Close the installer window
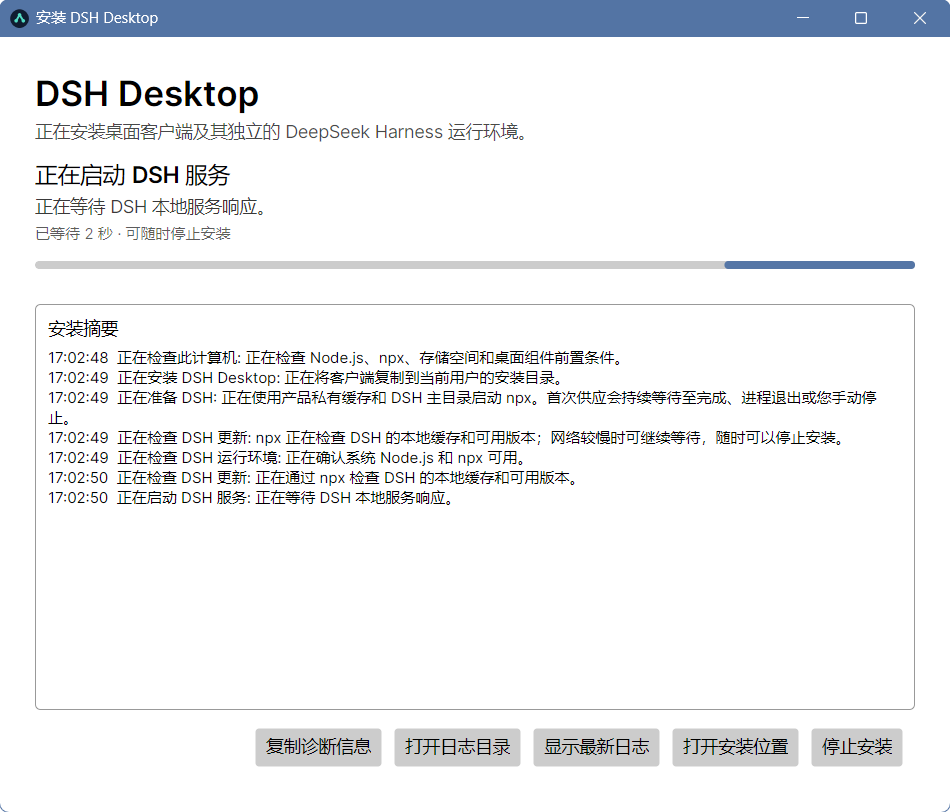This screenshot has width=950, height=812. coord(920,18)
